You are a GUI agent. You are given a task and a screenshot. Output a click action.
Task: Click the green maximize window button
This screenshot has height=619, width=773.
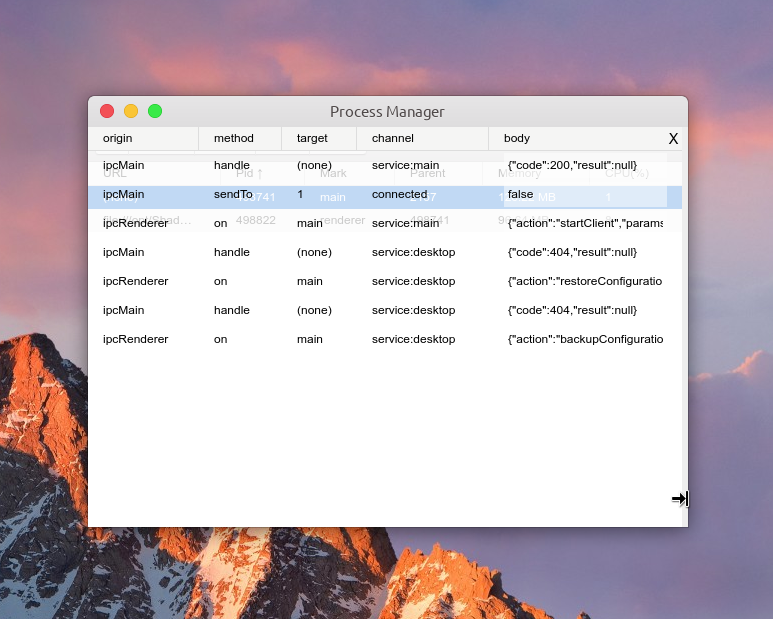point(155,111)
